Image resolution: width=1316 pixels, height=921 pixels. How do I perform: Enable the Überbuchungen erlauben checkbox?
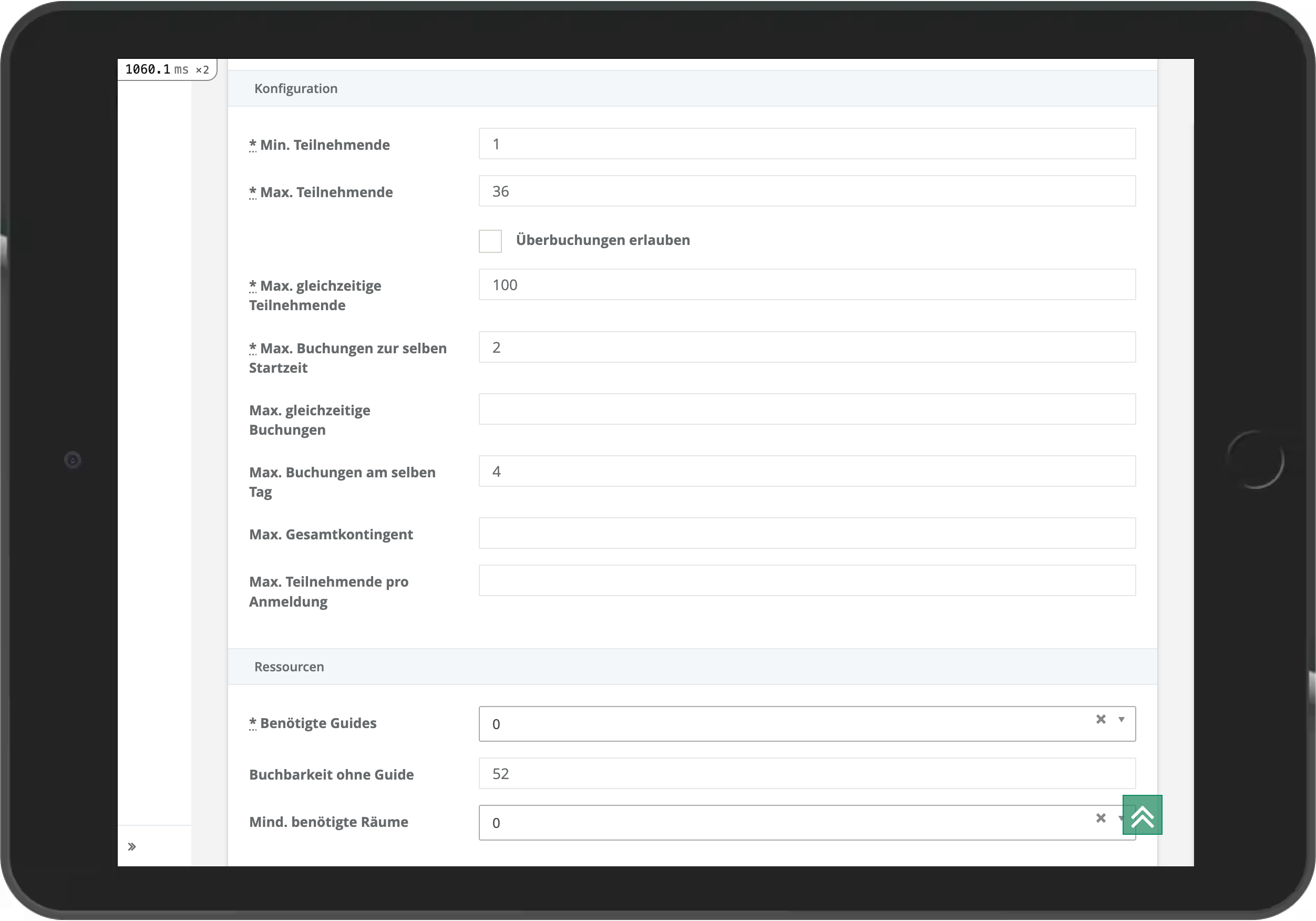490,241
